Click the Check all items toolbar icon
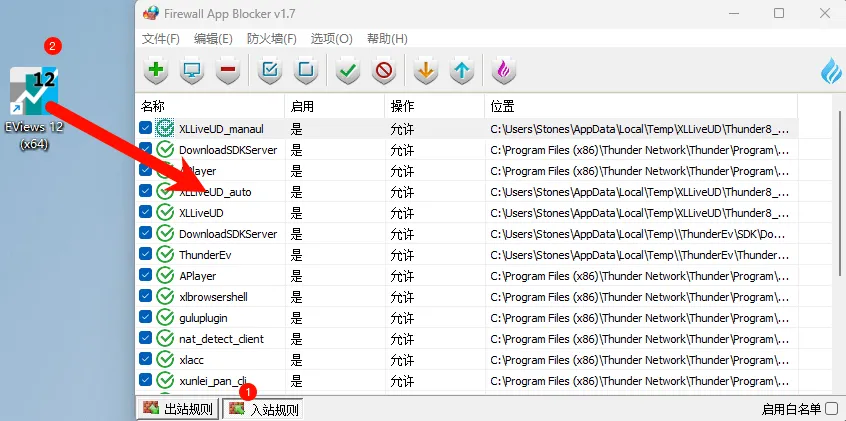This screenshot has height=421, width=846. 270,70
